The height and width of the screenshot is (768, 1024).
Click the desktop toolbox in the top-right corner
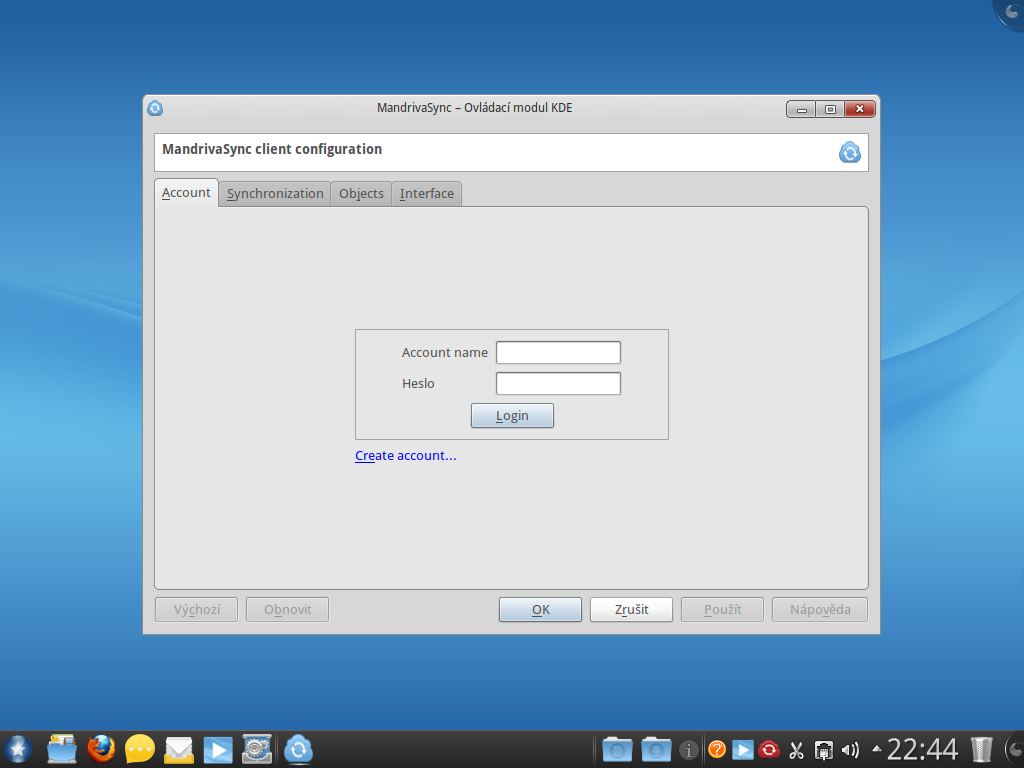(x=1011, y=12)
